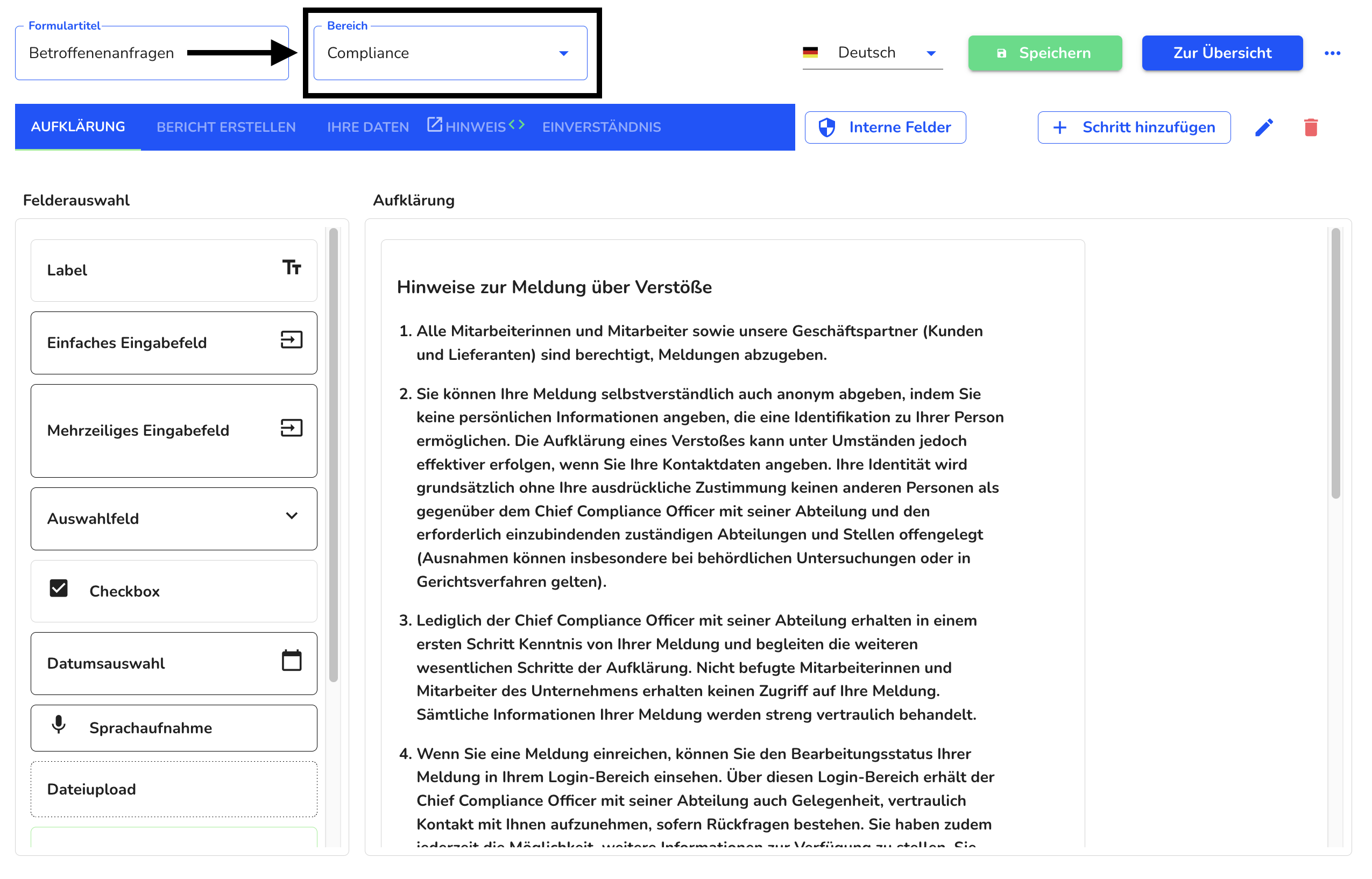Screen dimensions: 1372x879
Task: Open the Bereich Compliance dropdown
Action: (x=450, y=53)
